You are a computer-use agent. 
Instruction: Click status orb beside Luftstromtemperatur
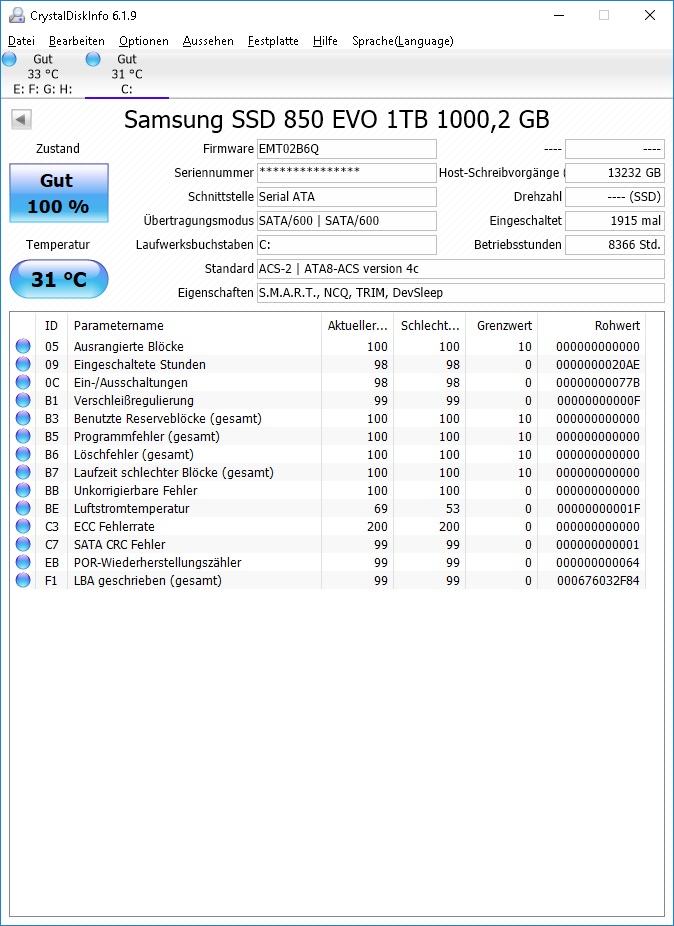23,508
